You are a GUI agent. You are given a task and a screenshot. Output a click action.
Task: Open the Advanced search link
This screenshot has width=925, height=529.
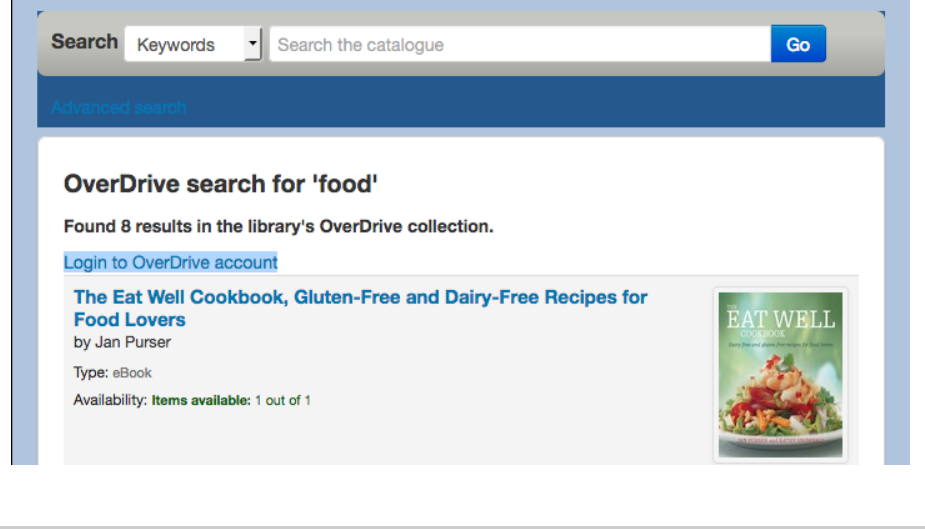[119, 107]
